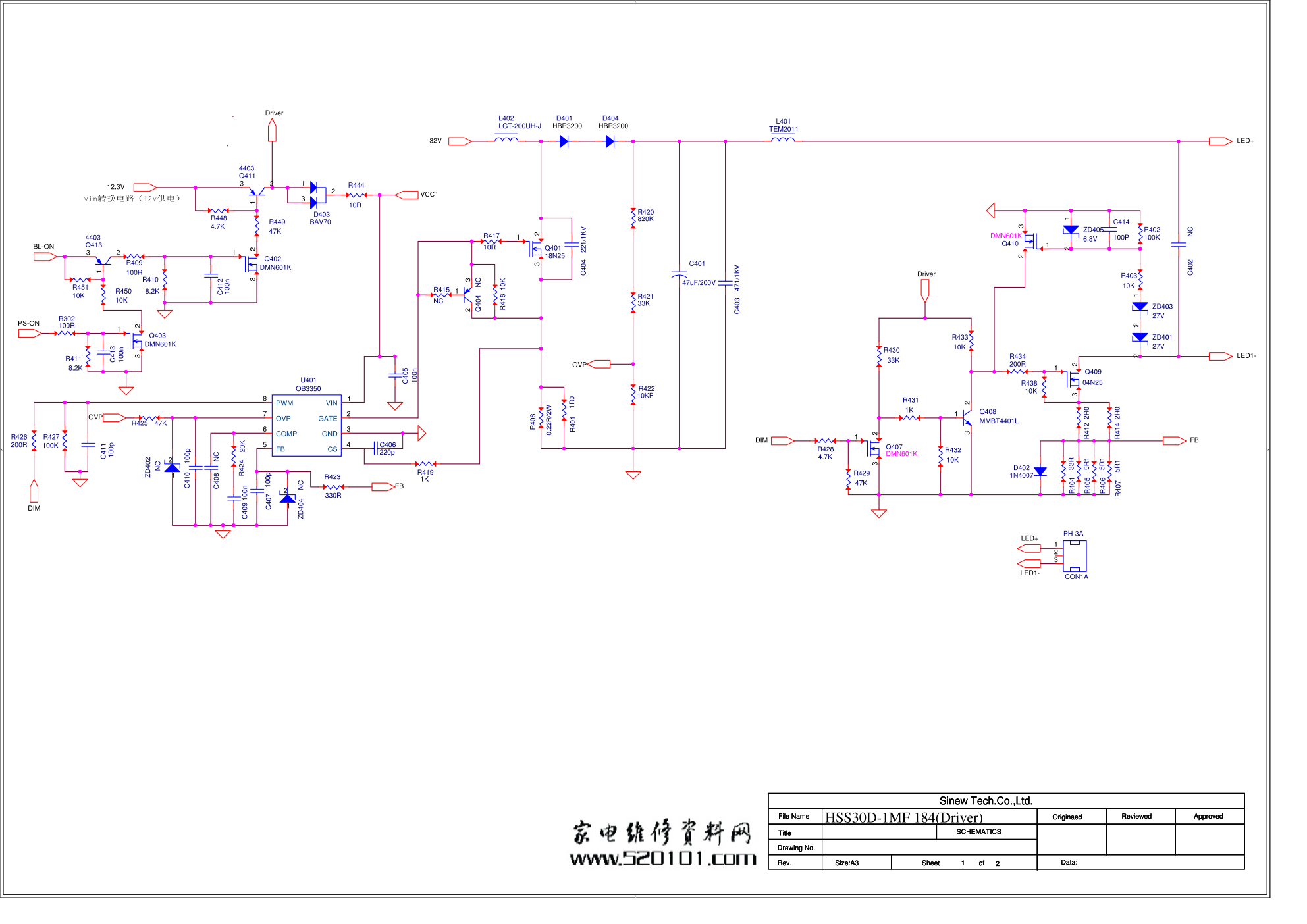Click Zener diode ZD403 27V
Viewport: 1307px width, 924px height.
(1140, 307)
